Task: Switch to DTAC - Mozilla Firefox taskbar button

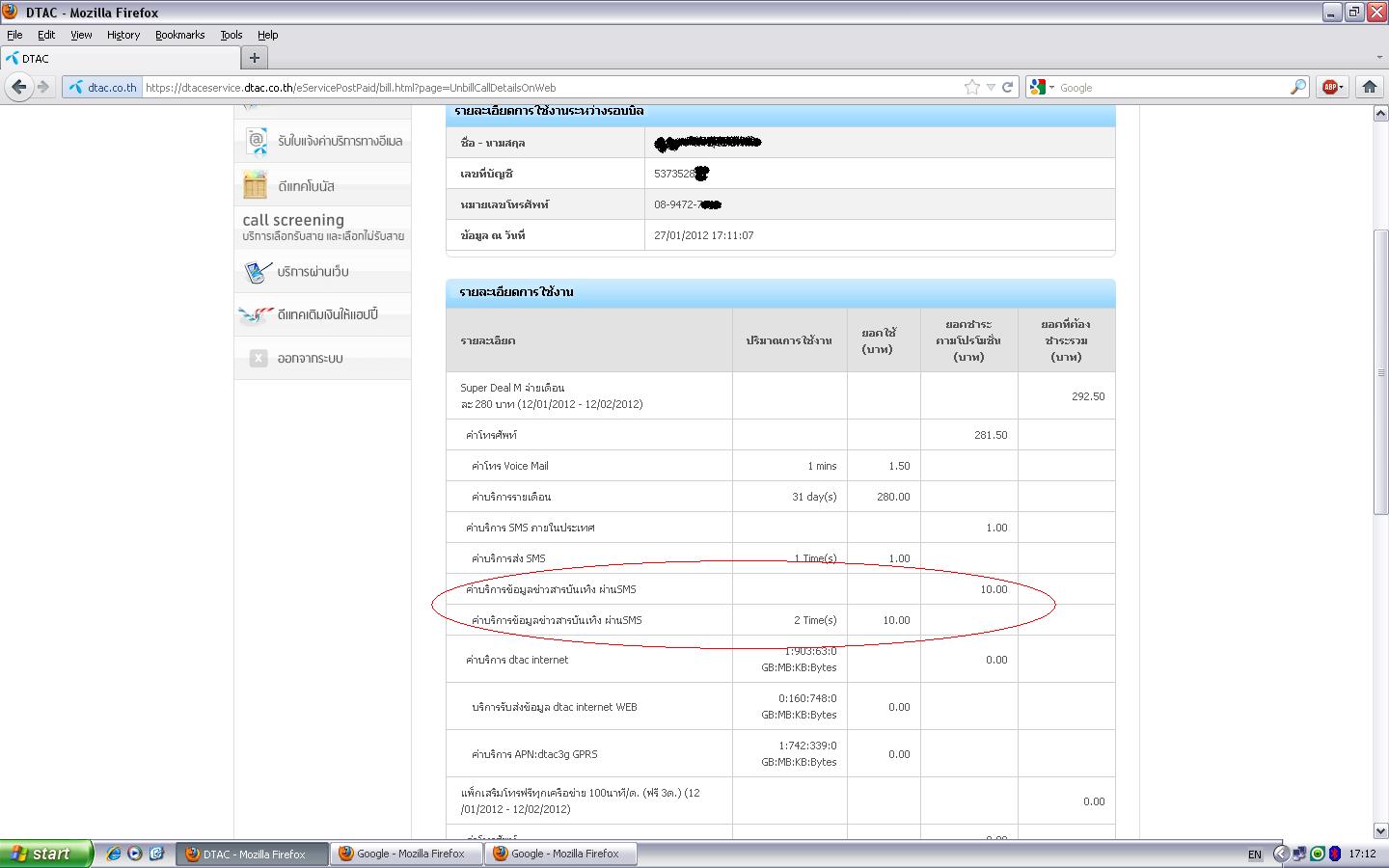Action: point(252,854)
